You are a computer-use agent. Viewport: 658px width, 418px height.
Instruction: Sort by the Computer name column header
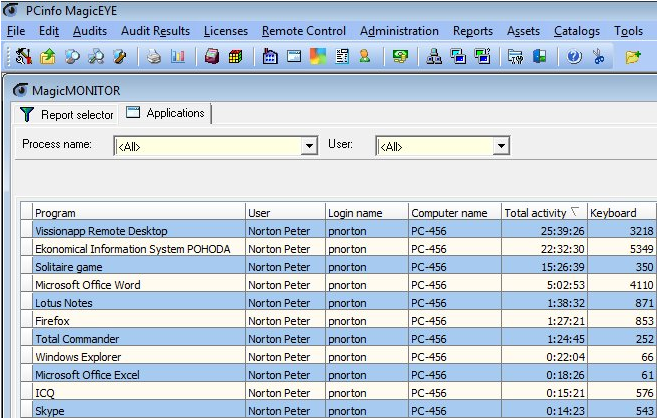pyautogui.click(x=455, y=213)
